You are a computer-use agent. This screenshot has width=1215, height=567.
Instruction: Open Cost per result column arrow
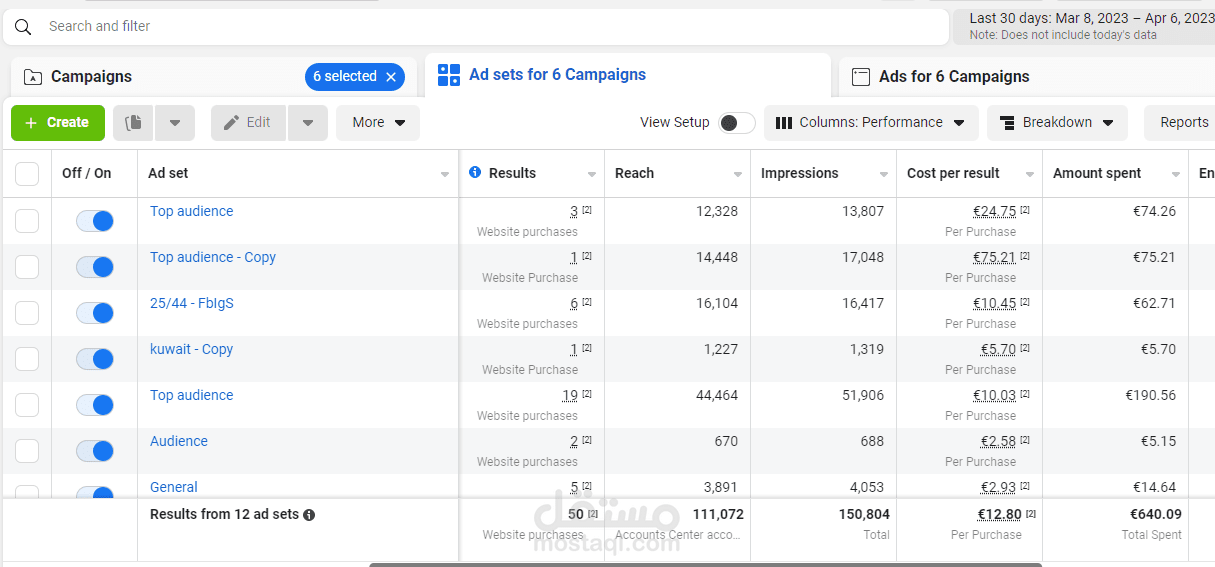(1029, 175)
